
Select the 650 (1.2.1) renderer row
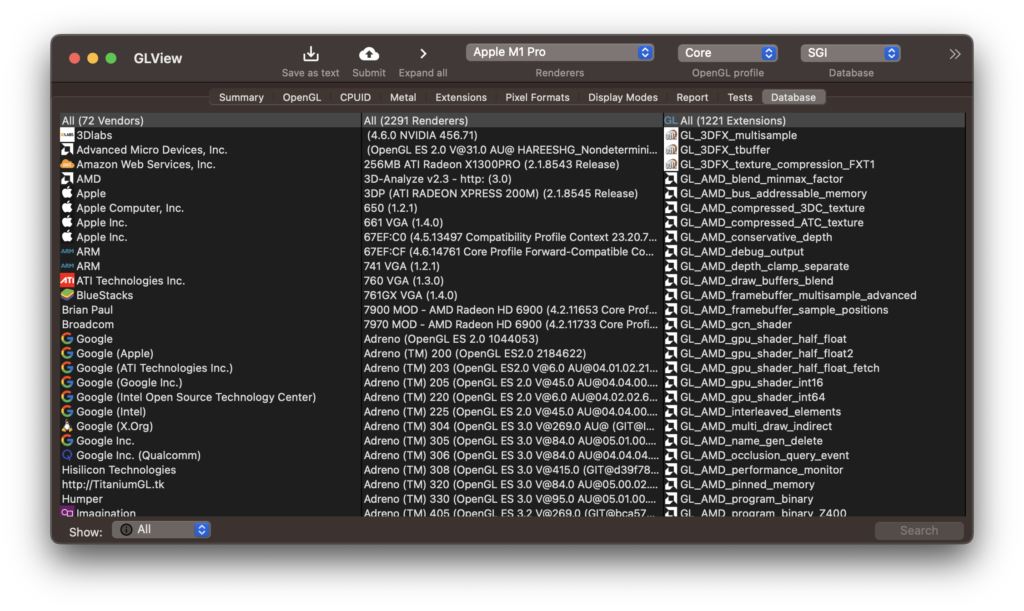pyautogui.click(x=511, y=208)
